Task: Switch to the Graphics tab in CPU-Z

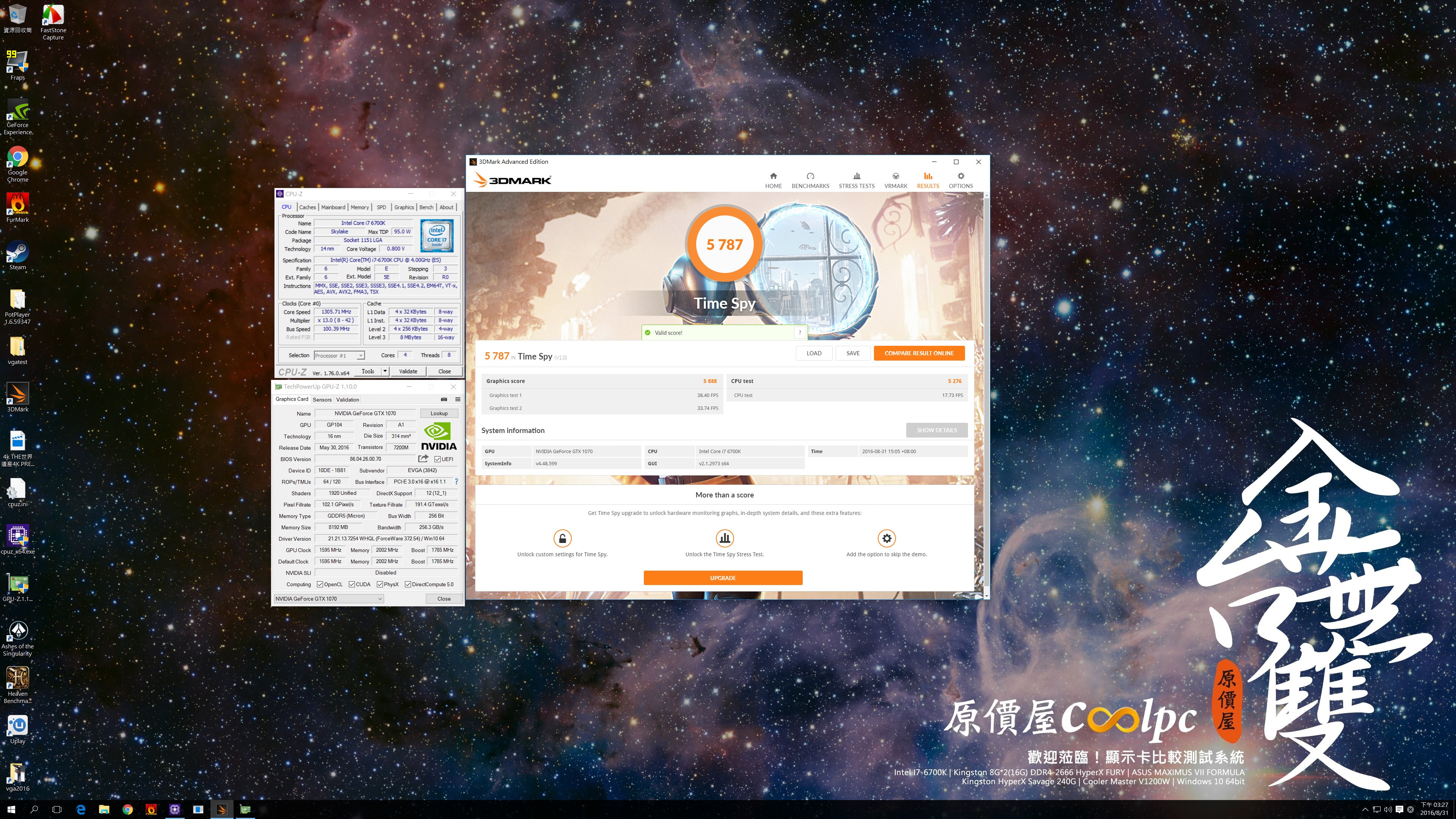Action: point(404,207)
